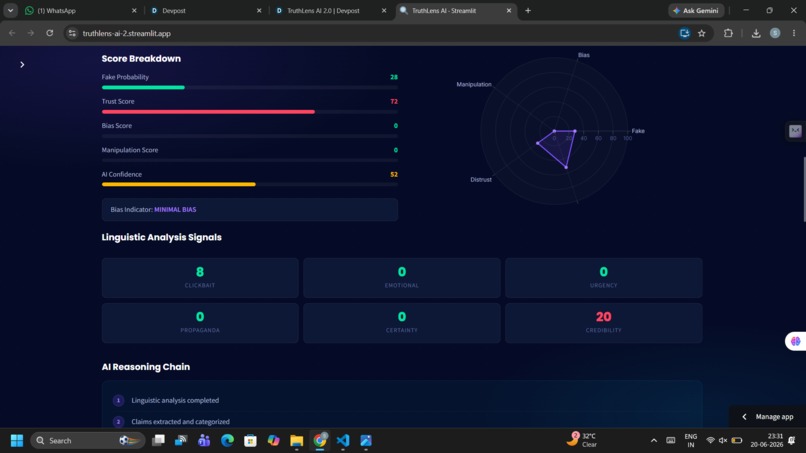Open the pink brain extension bubble

(795, 341)
